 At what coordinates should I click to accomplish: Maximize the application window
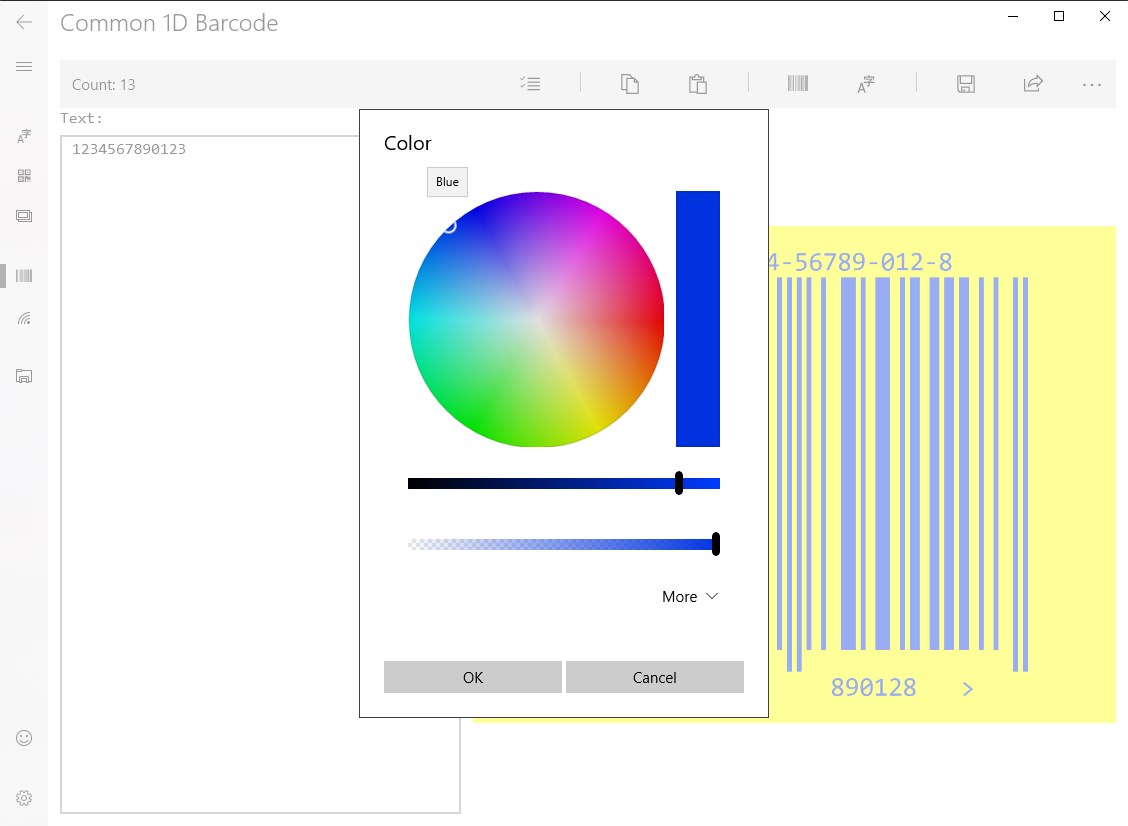click(1059, 16)
